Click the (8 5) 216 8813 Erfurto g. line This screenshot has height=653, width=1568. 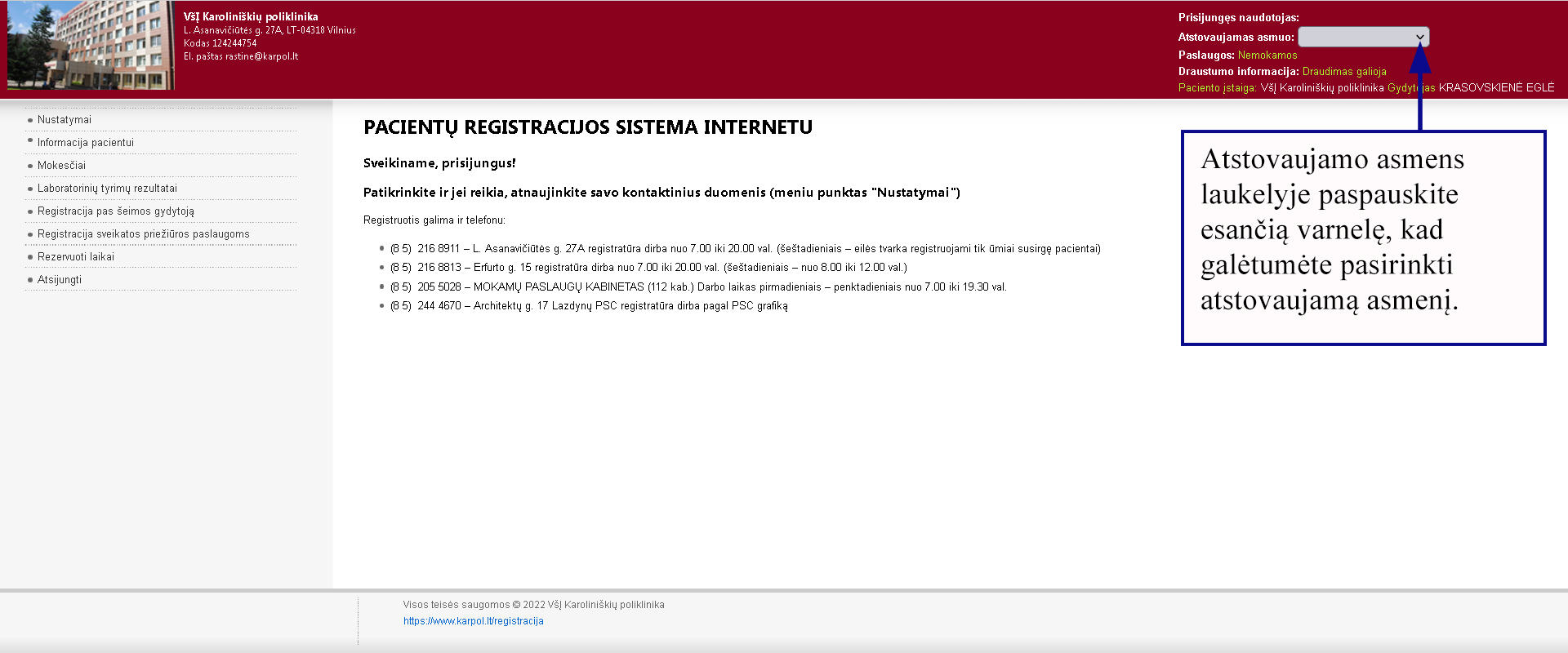coord(648,268)
